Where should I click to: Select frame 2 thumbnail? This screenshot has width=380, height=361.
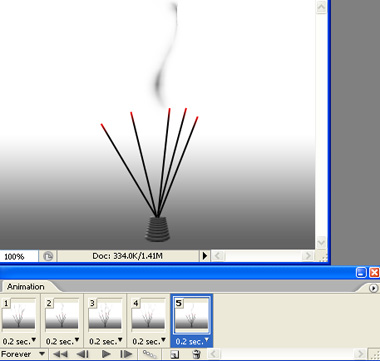pos(62,315)
